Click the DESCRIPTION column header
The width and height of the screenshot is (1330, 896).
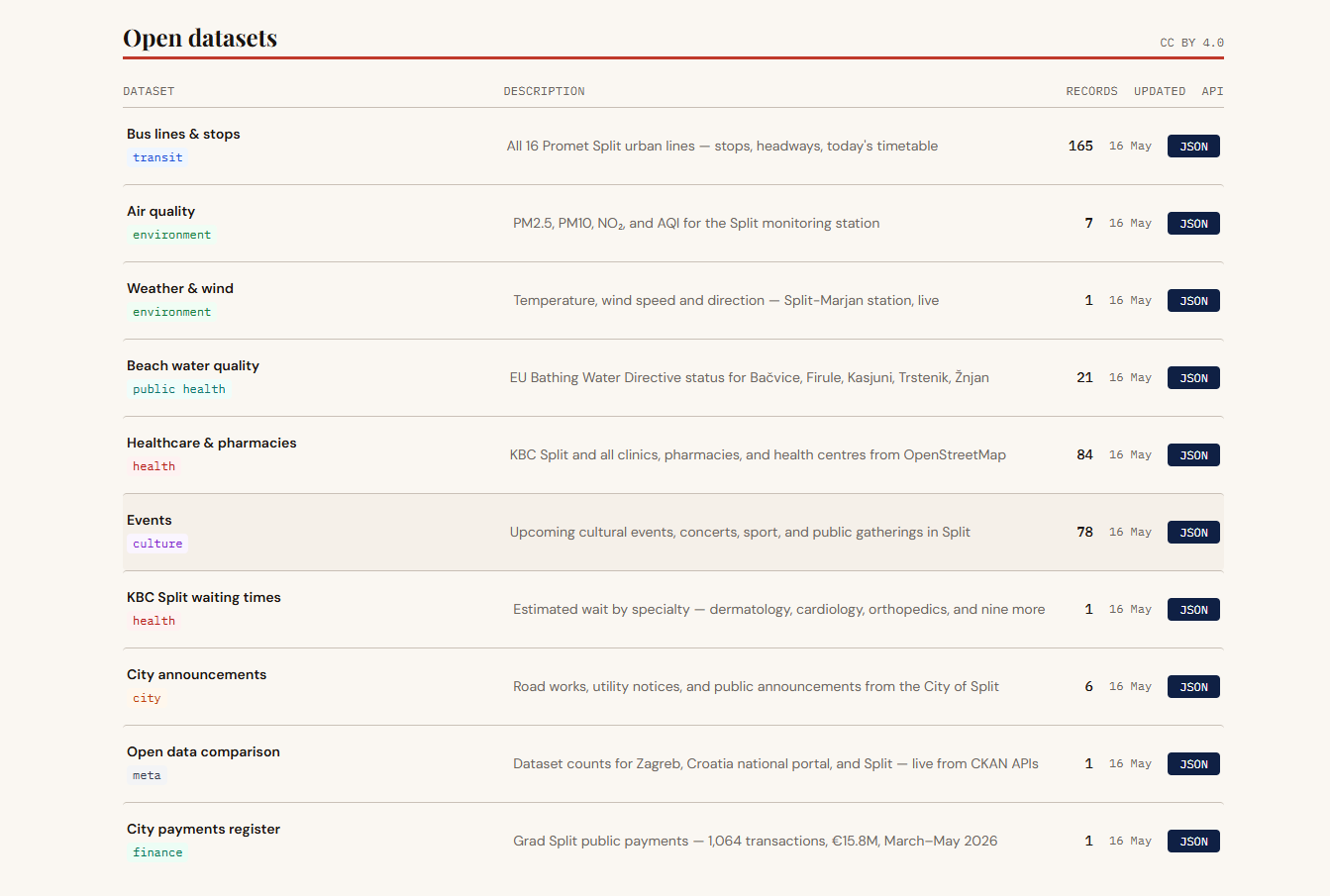click(x=544, y=91)
